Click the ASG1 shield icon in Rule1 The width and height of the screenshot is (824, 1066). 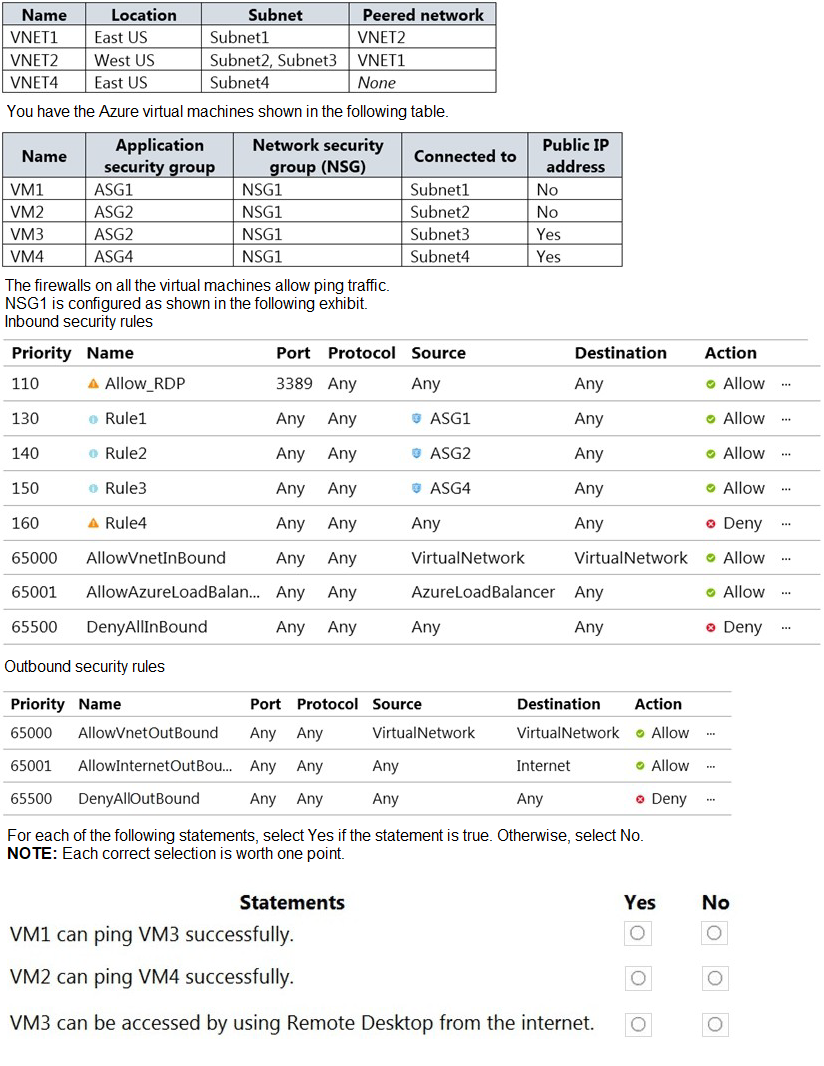coord(417,419)
